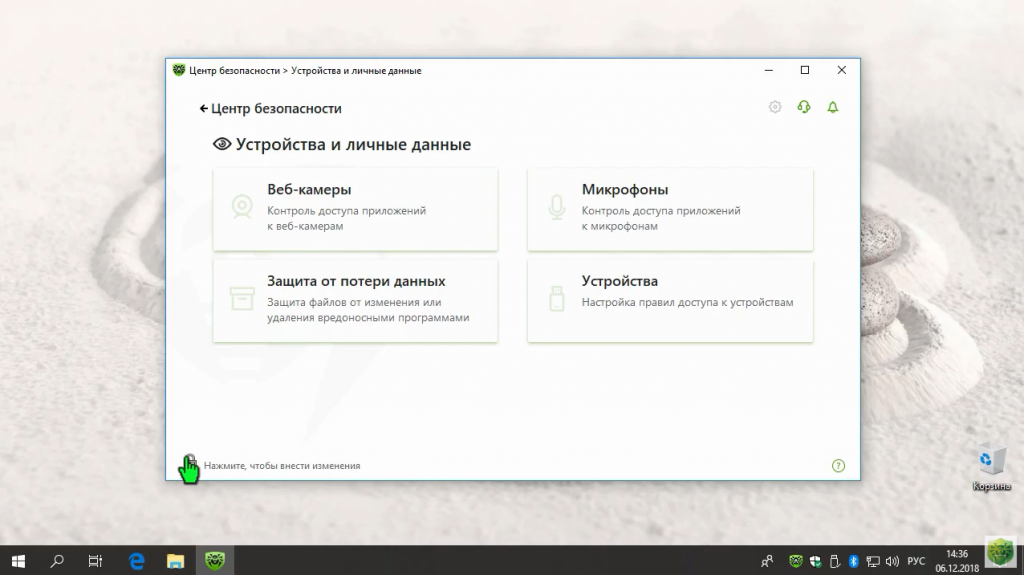
Task: Open the People icon in system tray
Action: pyautogui.click(x=767, y=561)
